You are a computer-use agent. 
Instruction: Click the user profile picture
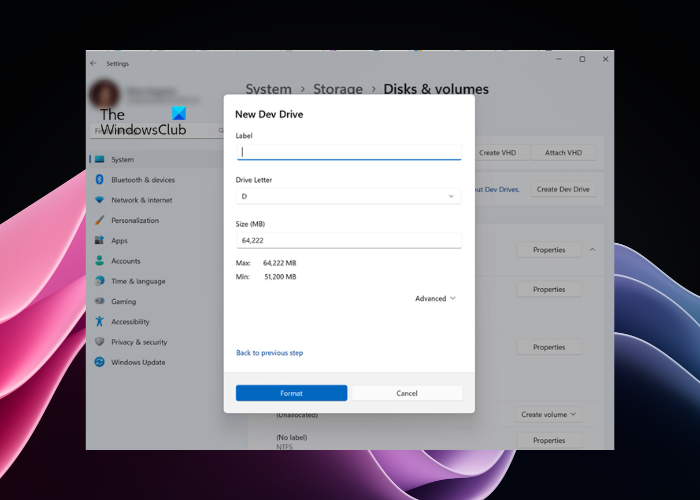pos(104,94)
